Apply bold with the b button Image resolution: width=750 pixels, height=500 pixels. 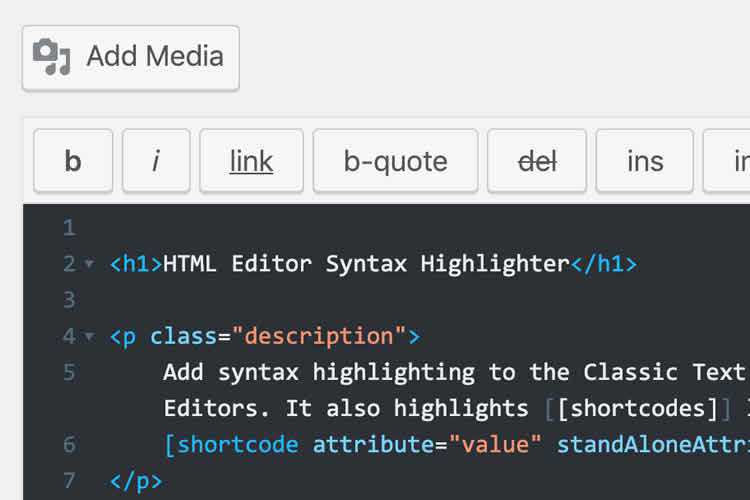pos(73,161)
